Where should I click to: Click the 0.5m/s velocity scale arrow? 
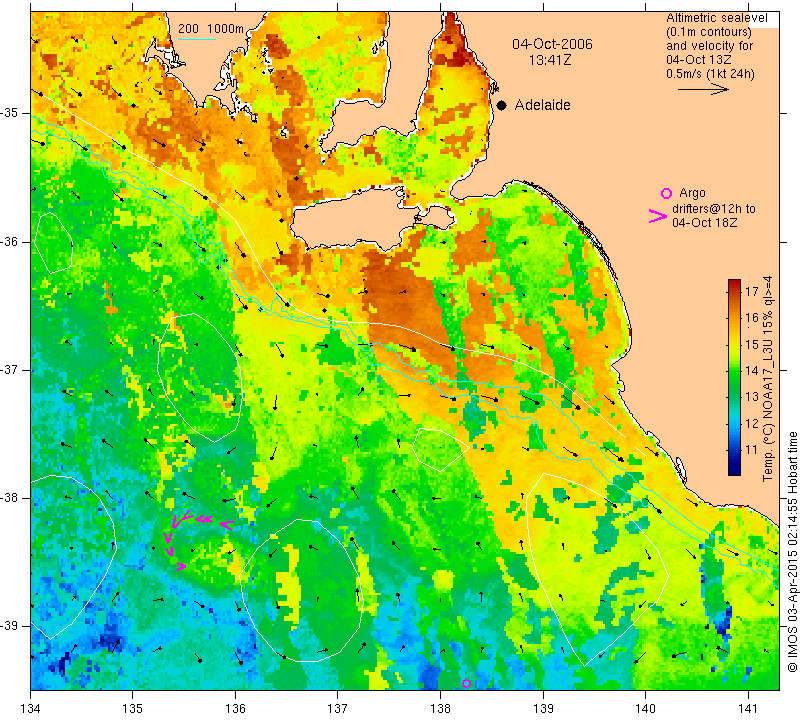[x=704, y=90]
